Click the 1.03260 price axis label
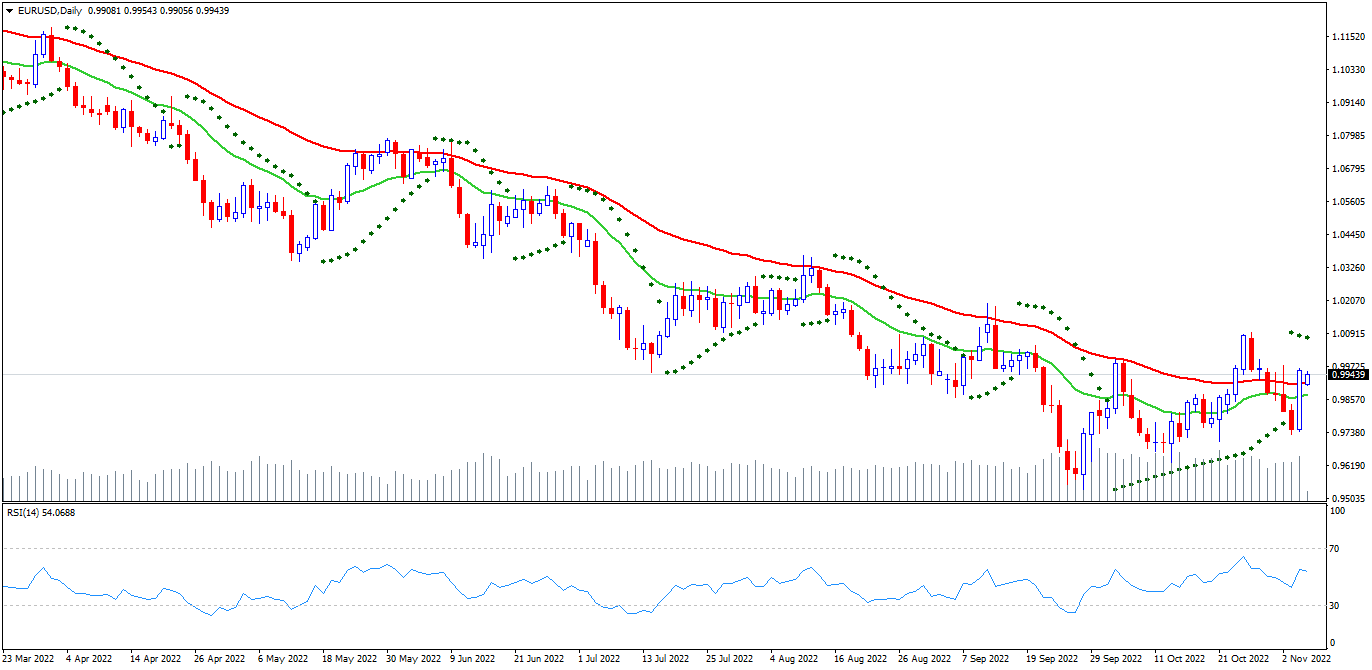Image resolution: width=1372 pixels, height=670 pixels. 1347,267
